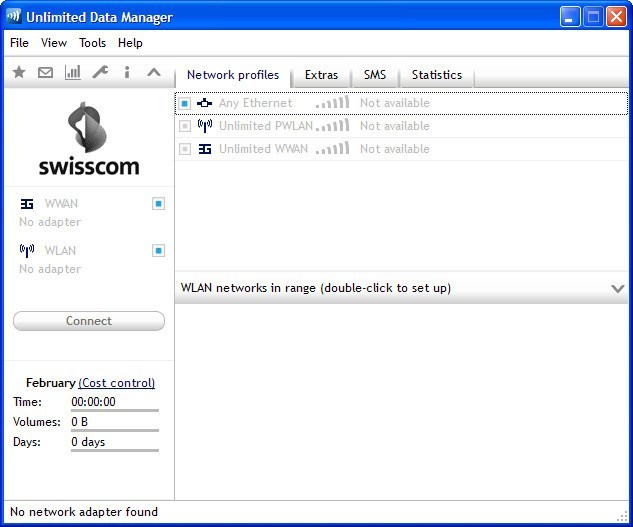633x527 pixels.
Task: Click the Days usage progress bar
Action: (115, 450)
